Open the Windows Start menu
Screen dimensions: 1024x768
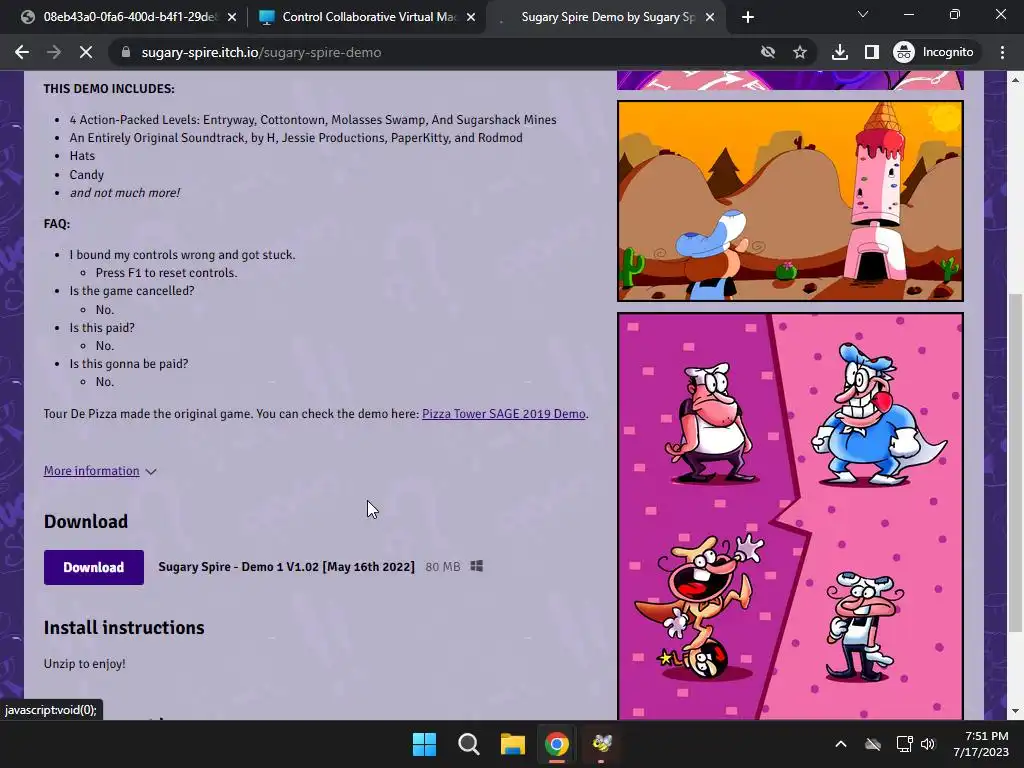point(424,744)
